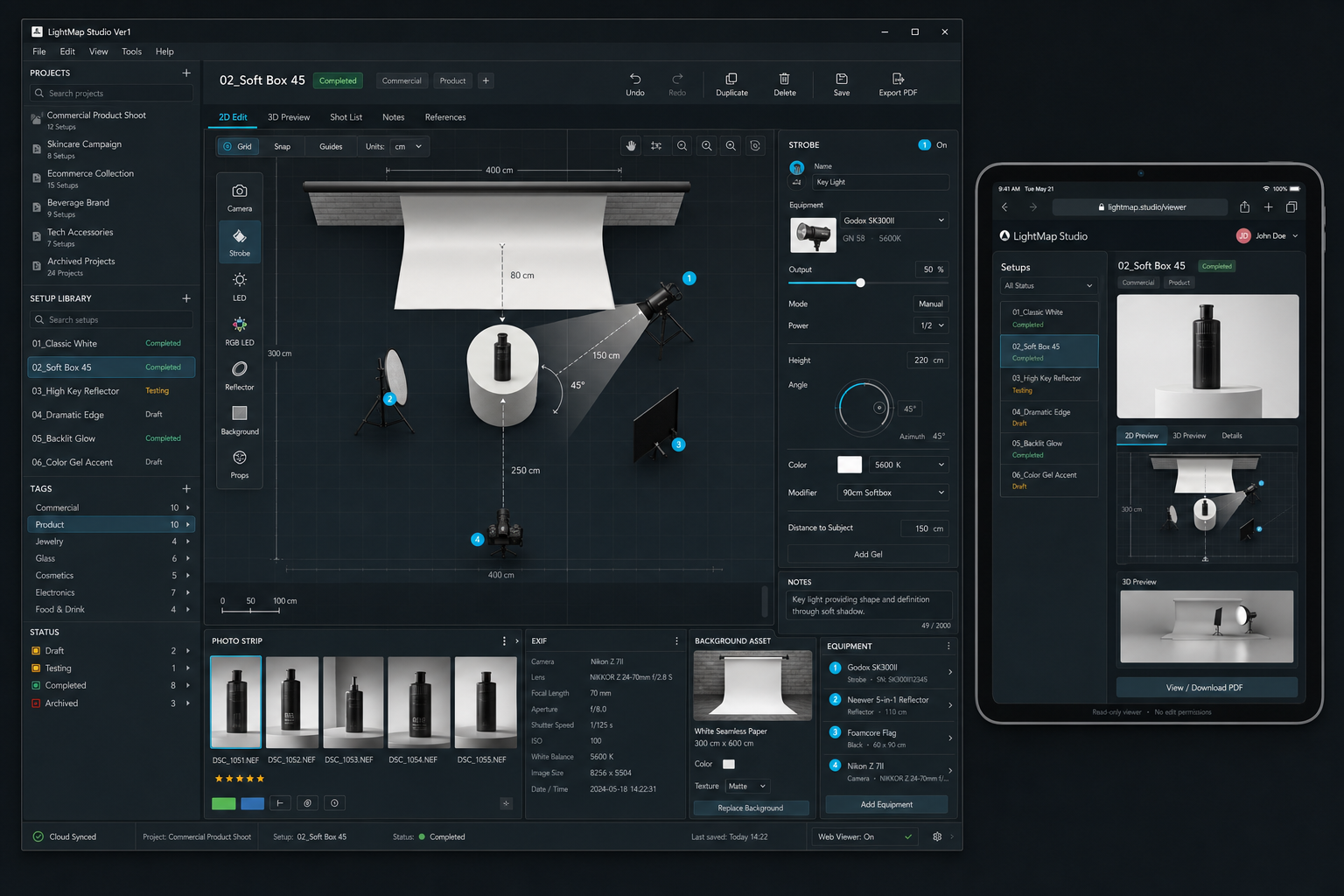The image size is (1344, 896).
Task: Open the Units cm dropdown
Action: click(409, 146)
